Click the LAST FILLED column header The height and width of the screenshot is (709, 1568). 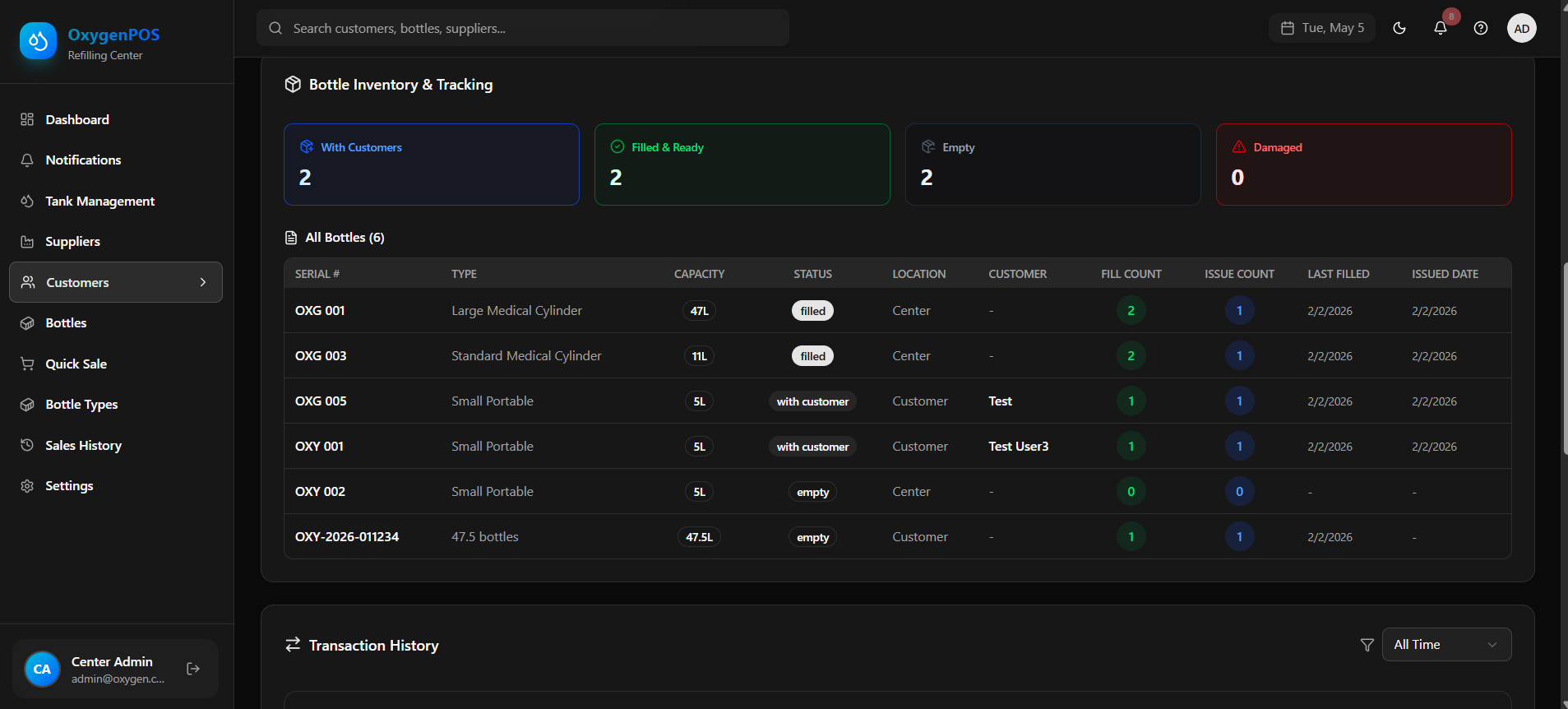tap(1339, 274)
